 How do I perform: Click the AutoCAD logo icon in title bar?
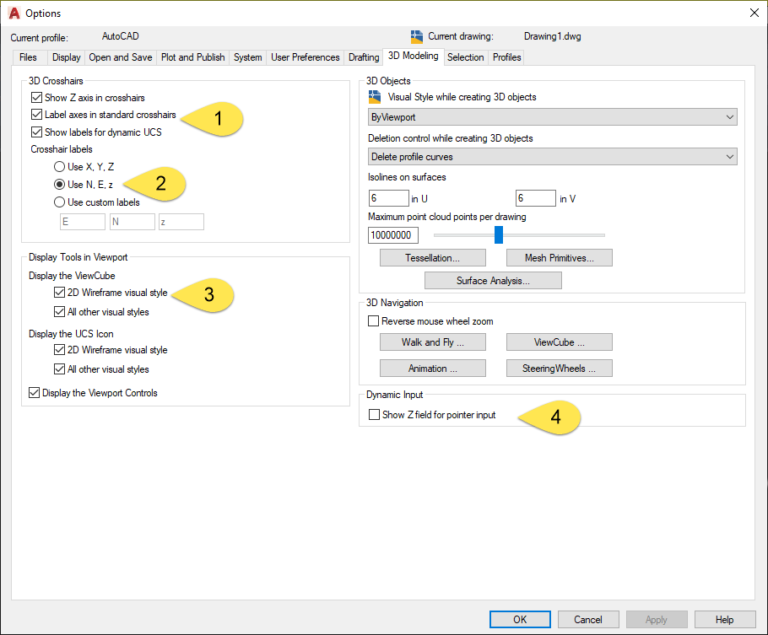14,13
